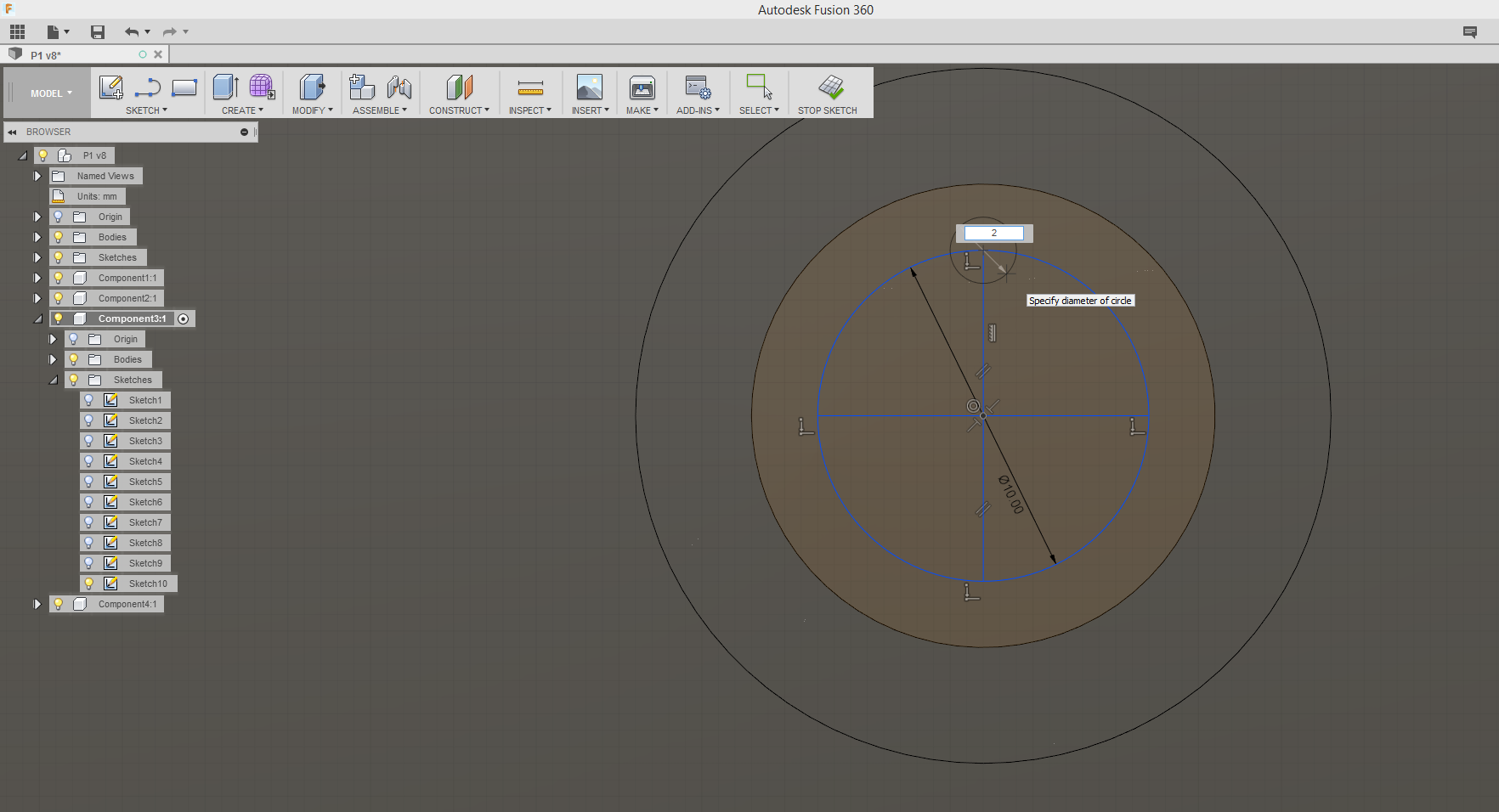Select the Create Sketch tool icon
1499x812 pixels.
tap(111, 87)
